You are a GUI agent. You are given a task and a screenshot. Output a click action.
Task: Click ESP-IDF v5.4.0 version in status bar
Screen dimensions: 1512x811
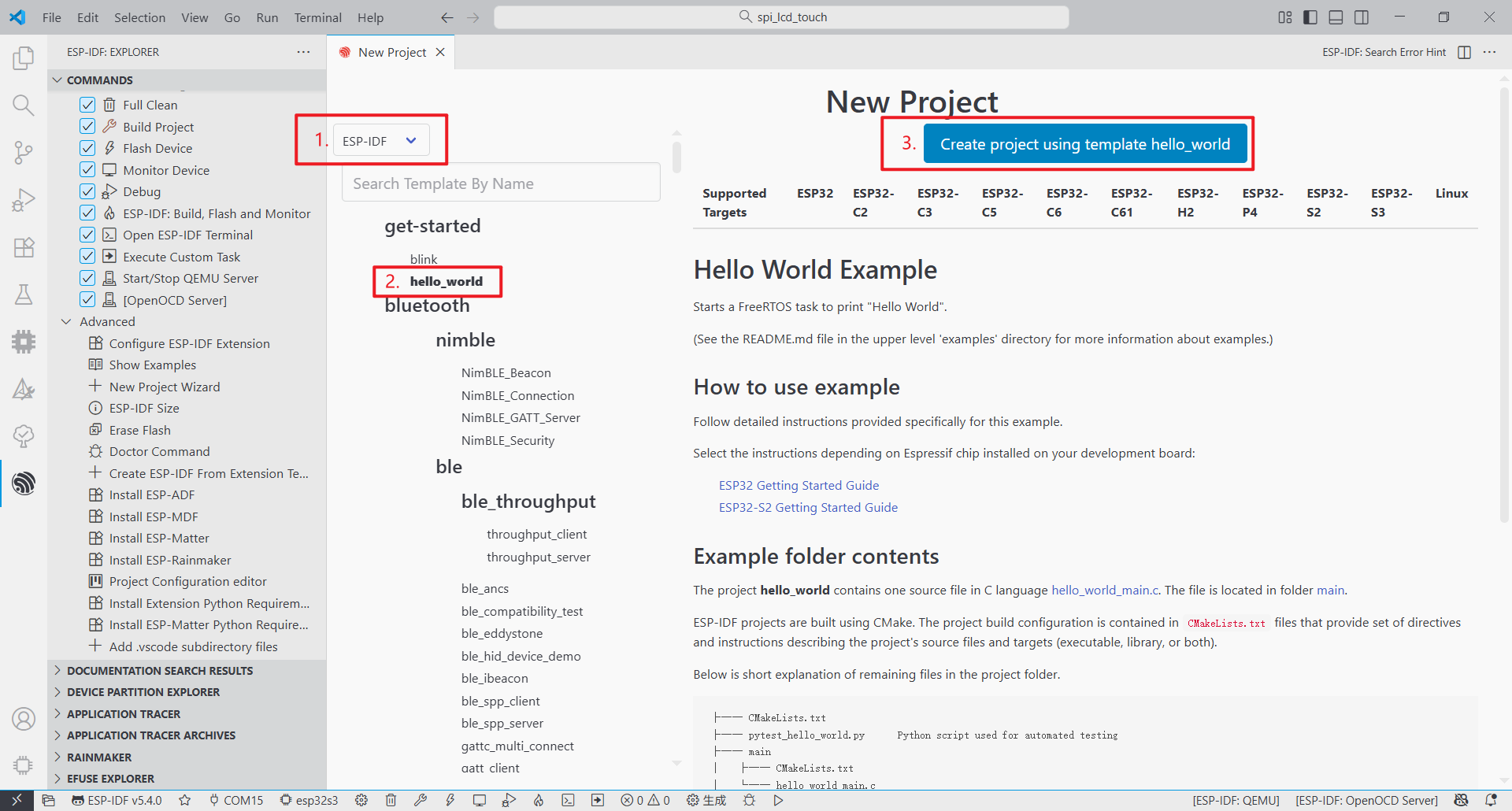click(x=117, y=800)
